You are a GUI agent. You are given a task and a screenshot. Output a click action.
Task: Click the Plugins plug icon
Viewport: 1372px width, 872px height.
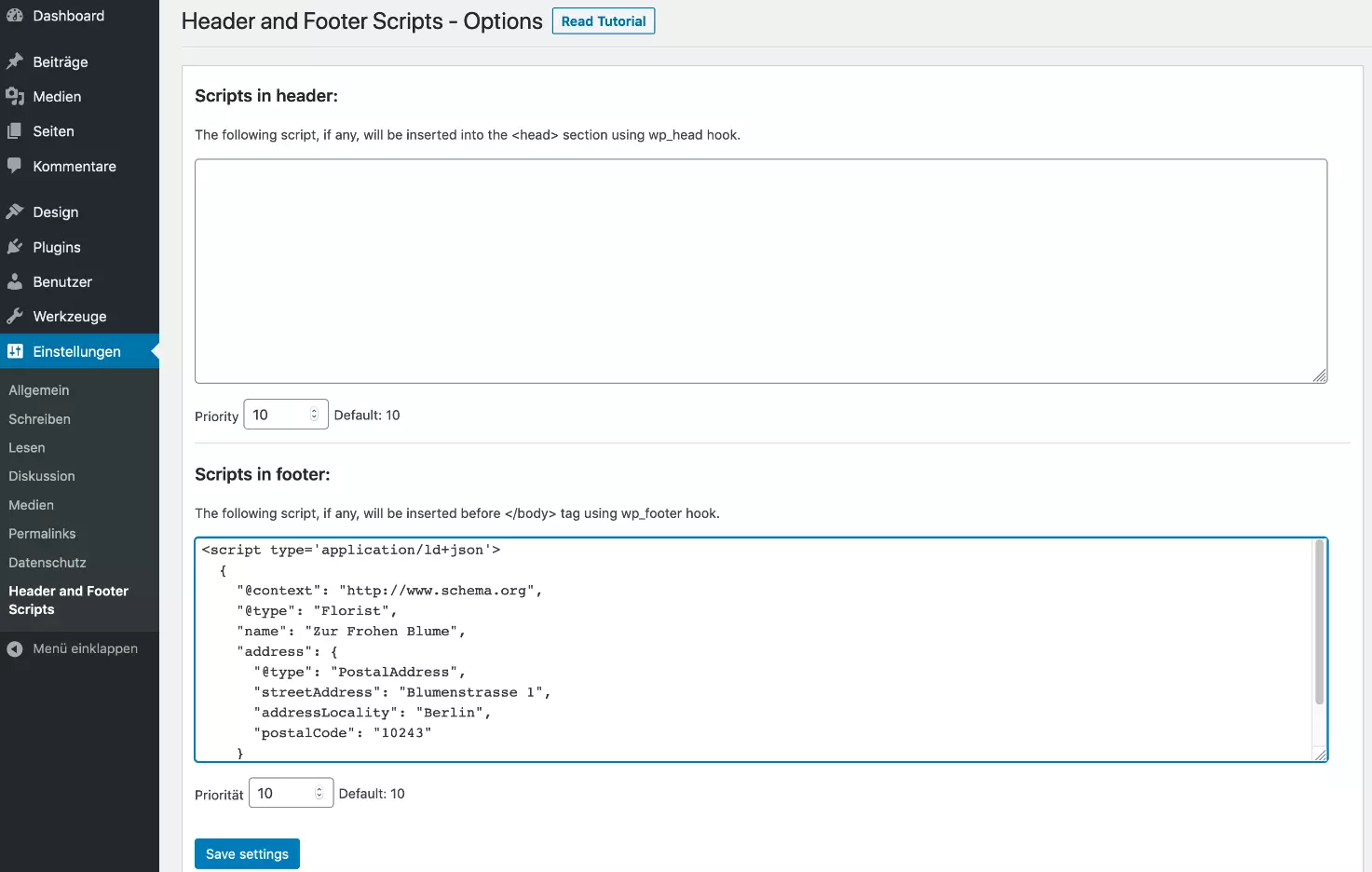pyautogui.click(x=15, y=247)
